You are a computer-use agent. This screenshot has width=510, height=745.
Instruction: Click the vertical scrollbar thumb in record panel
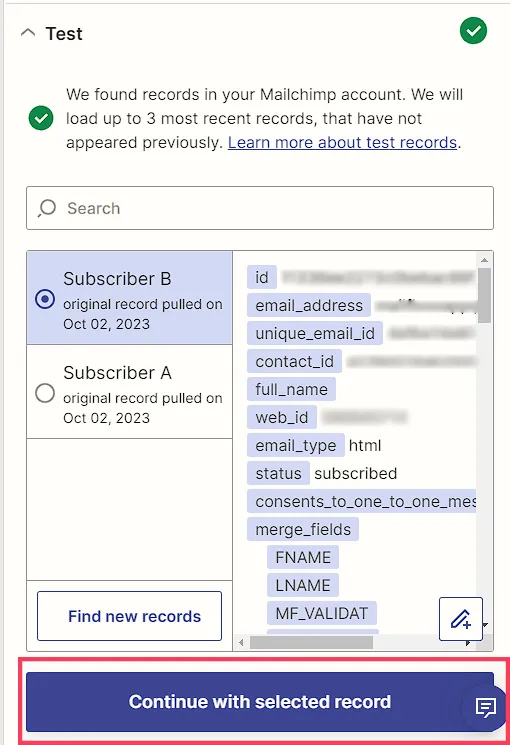484,295
